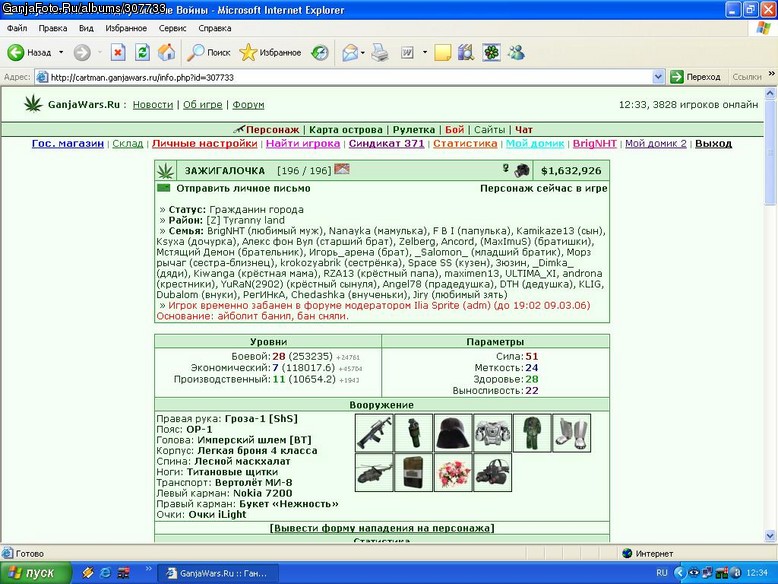Click the envelope send-letter icon
Viewport: 778px width, 584px height.
pos(163,188)
